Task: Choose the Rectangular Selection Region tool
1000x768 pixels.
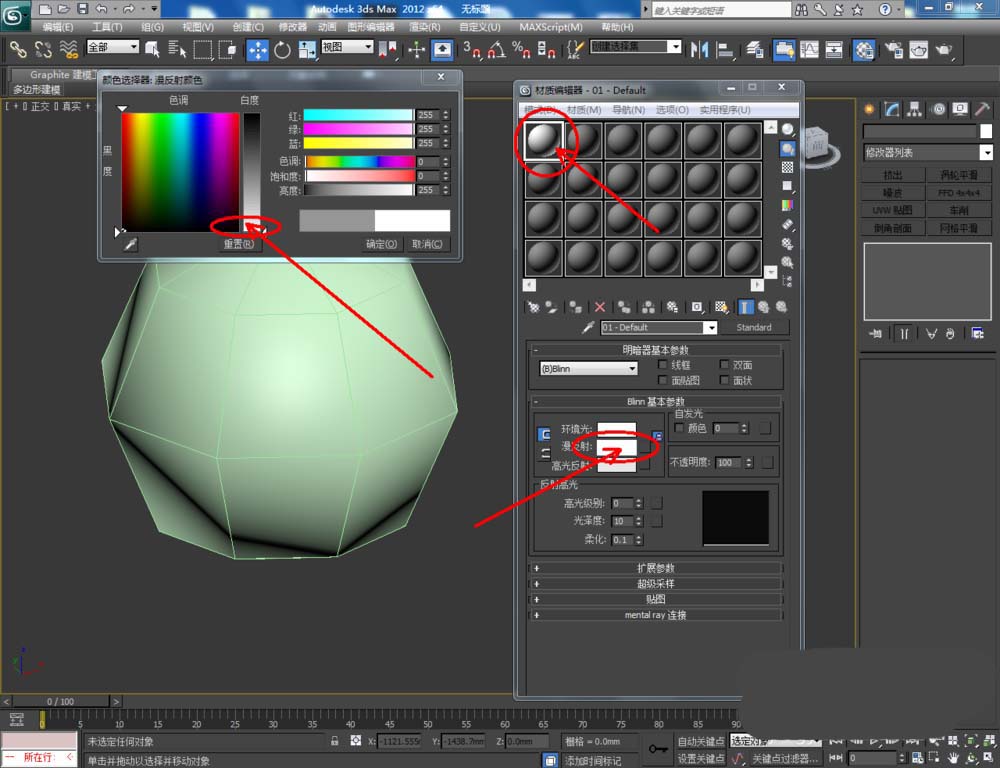Action: point(203,50)
